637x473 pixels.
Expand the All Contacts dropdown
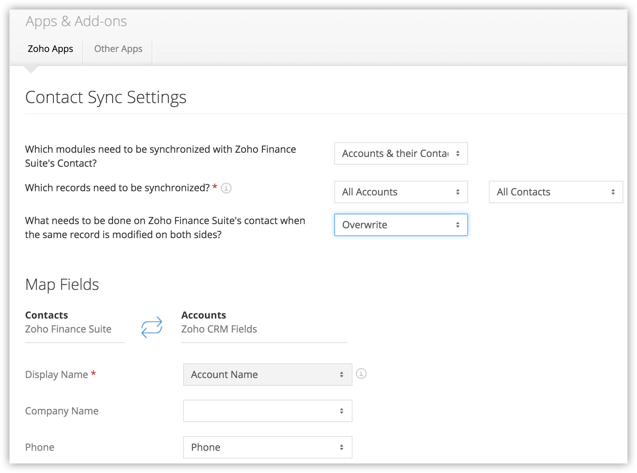click(555, 192)
